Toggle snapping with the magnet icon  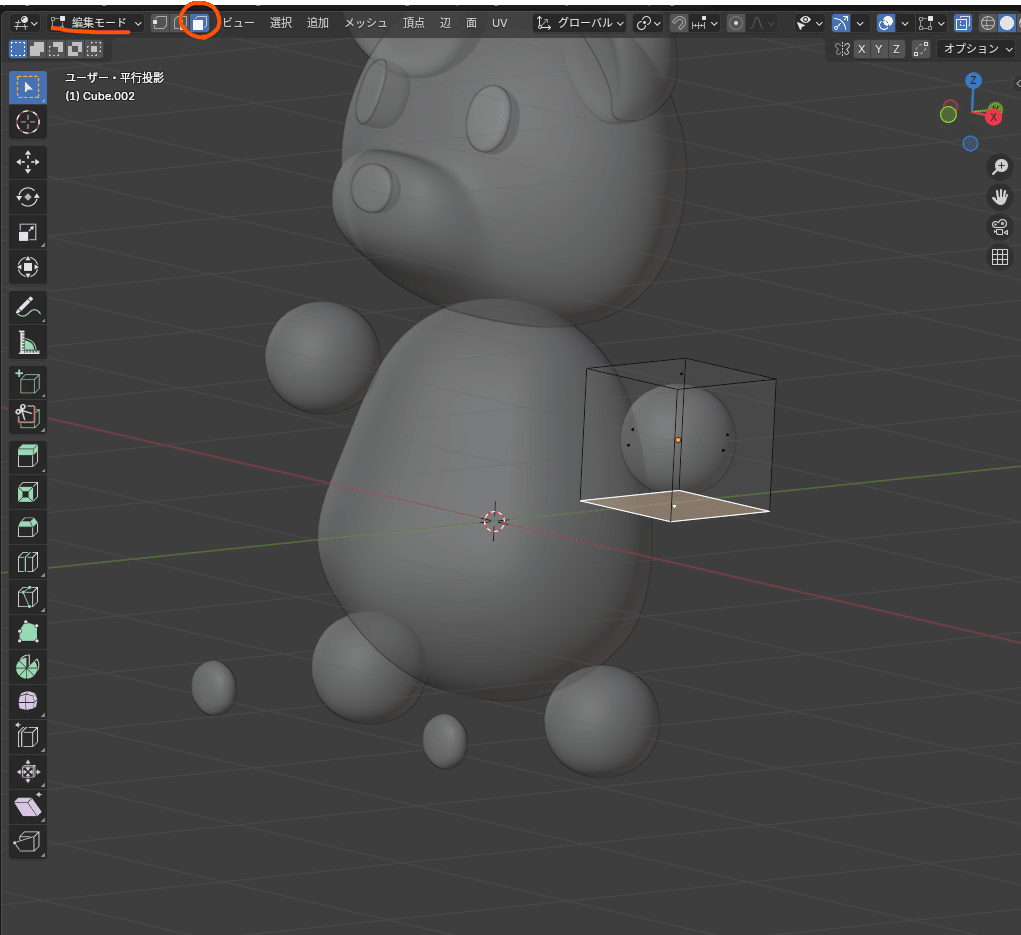click(x=679, y=23)
